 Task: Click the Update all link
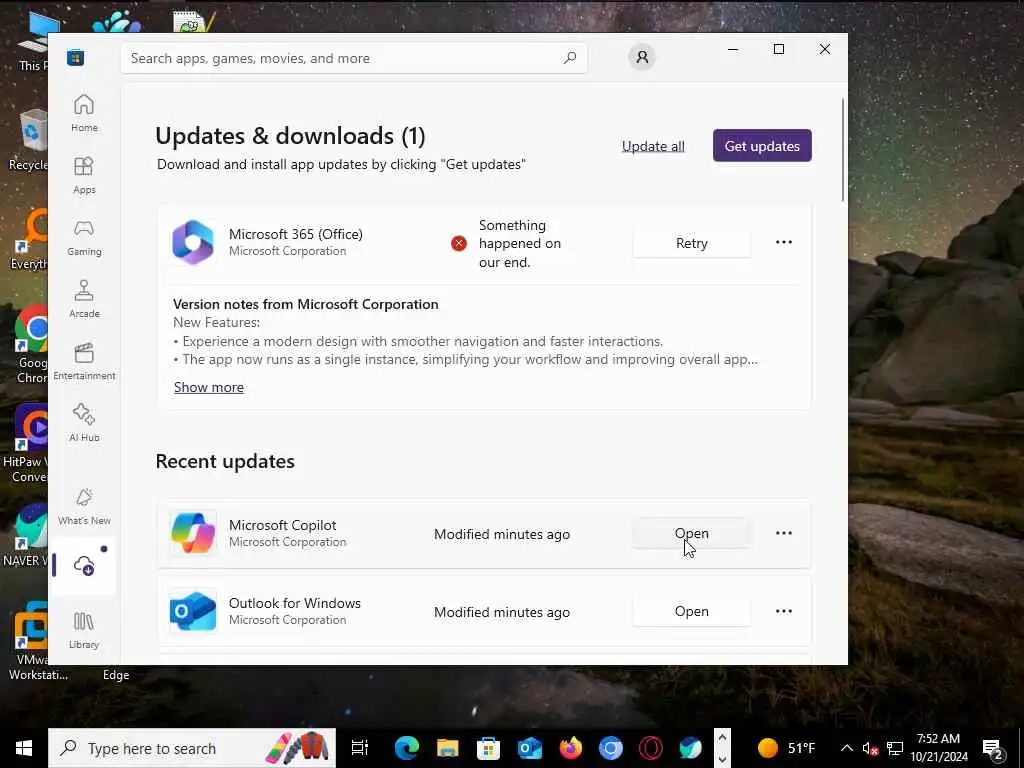coord(653,146)
